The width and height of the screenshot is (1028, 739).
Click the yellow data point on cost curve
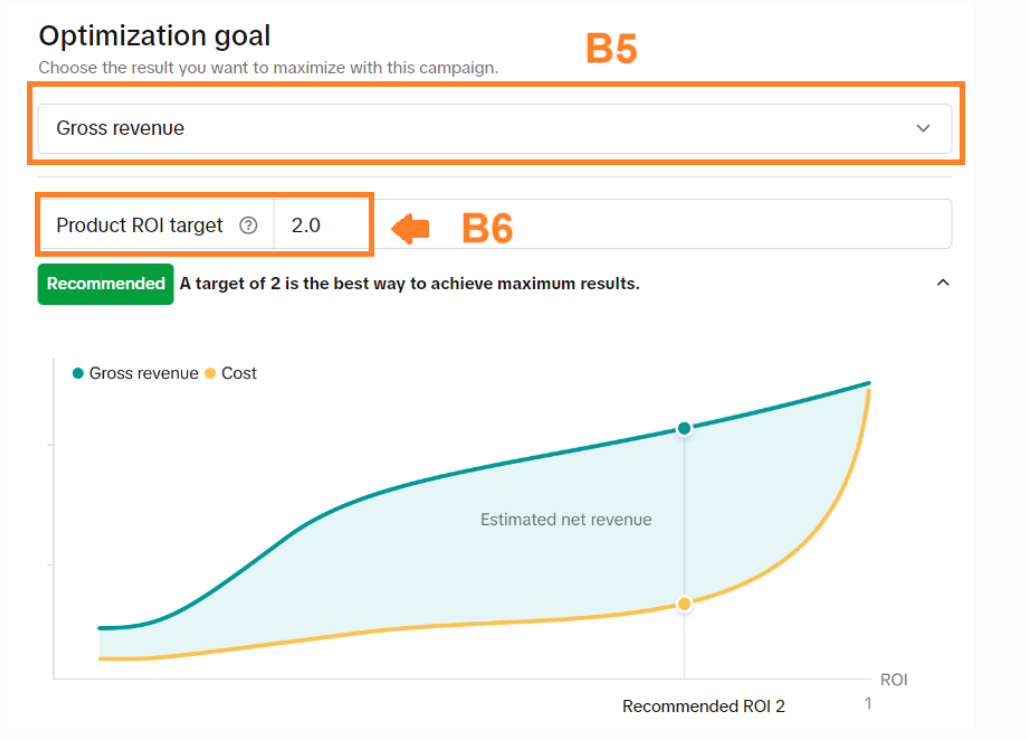point(684,604)
